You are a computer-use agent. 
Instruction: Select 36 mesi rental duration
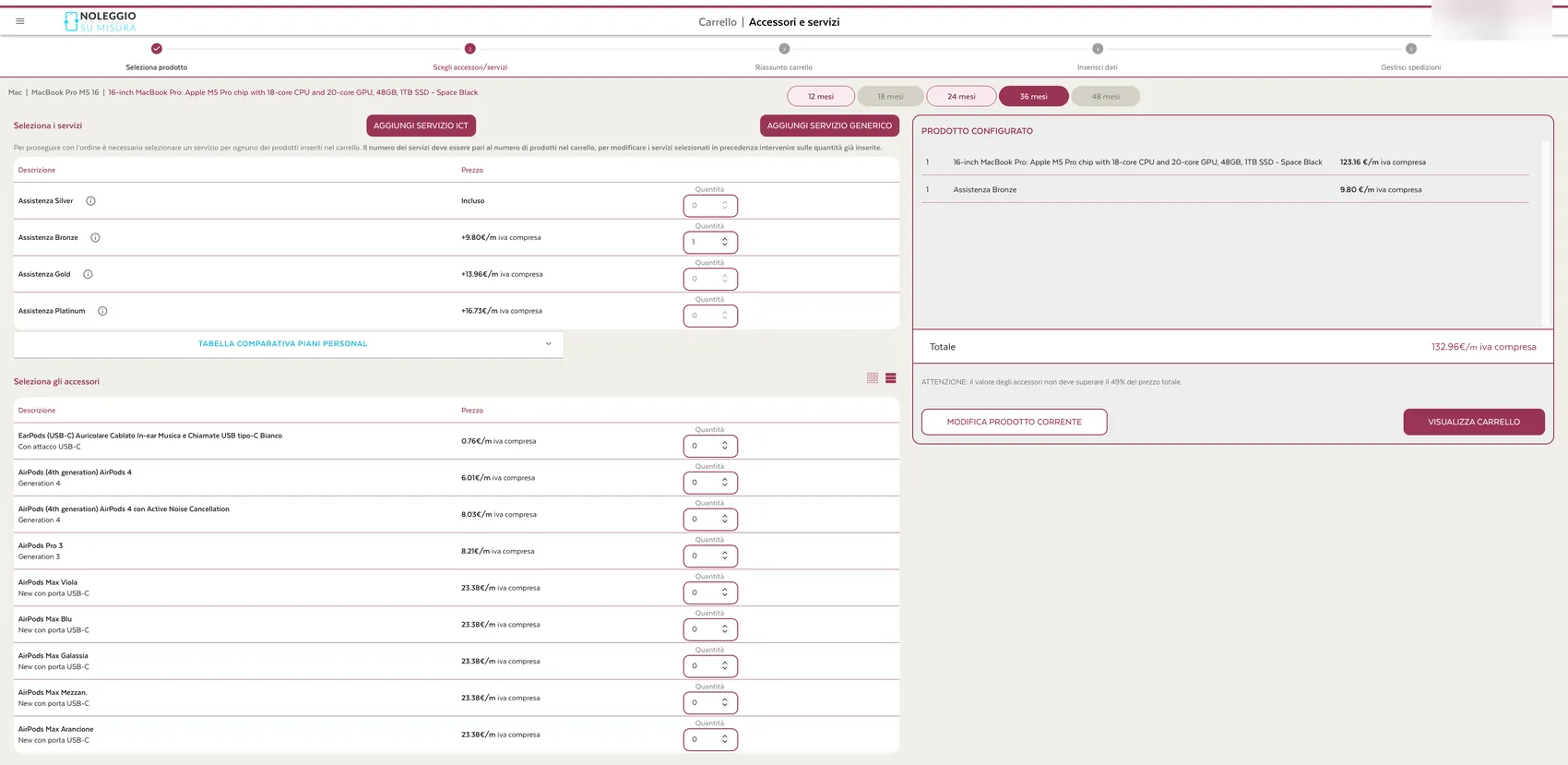point(1034,96)
